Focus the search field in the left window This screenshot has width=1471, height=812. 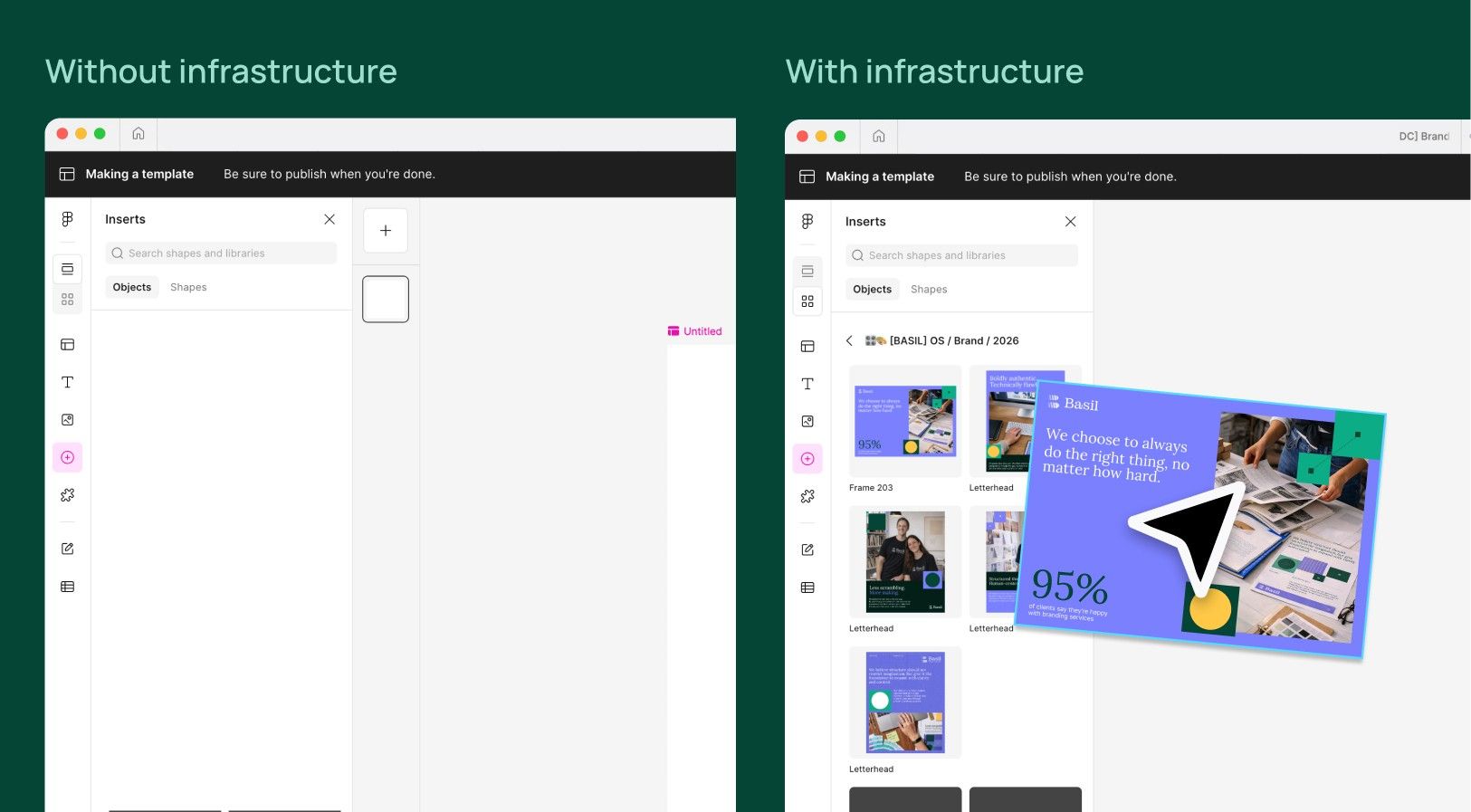pos(221,253)
